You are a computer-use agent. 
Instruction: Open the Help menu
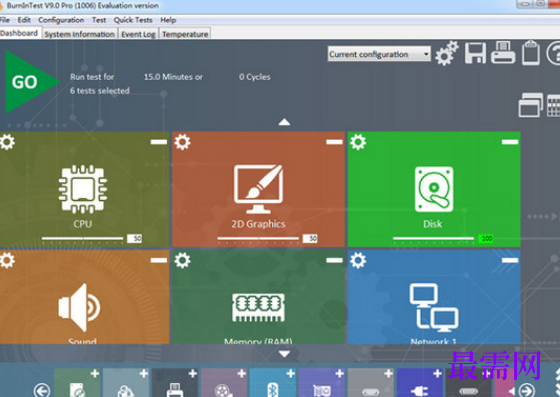(x=168, y=20)
